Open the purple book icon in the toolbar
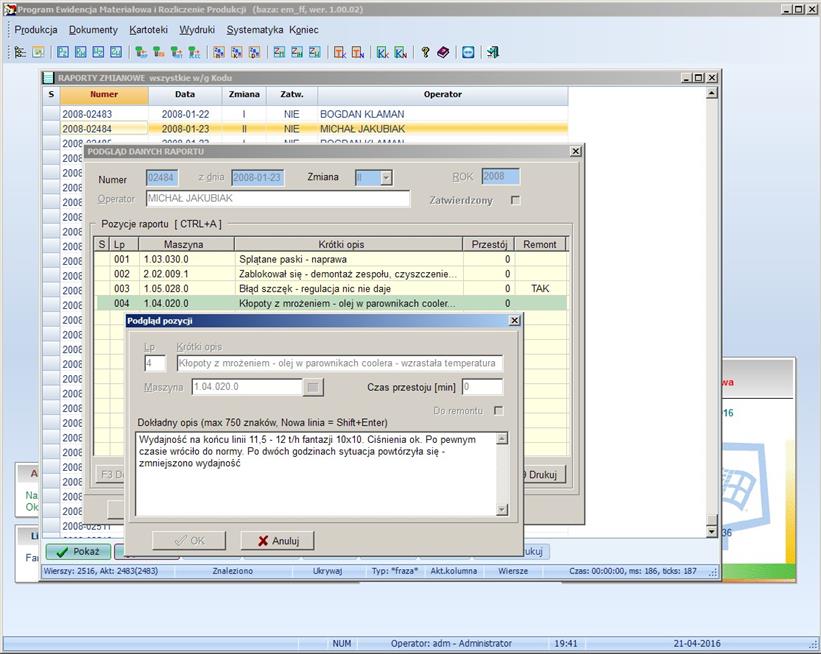821x654 pixels. click(443, 52)
